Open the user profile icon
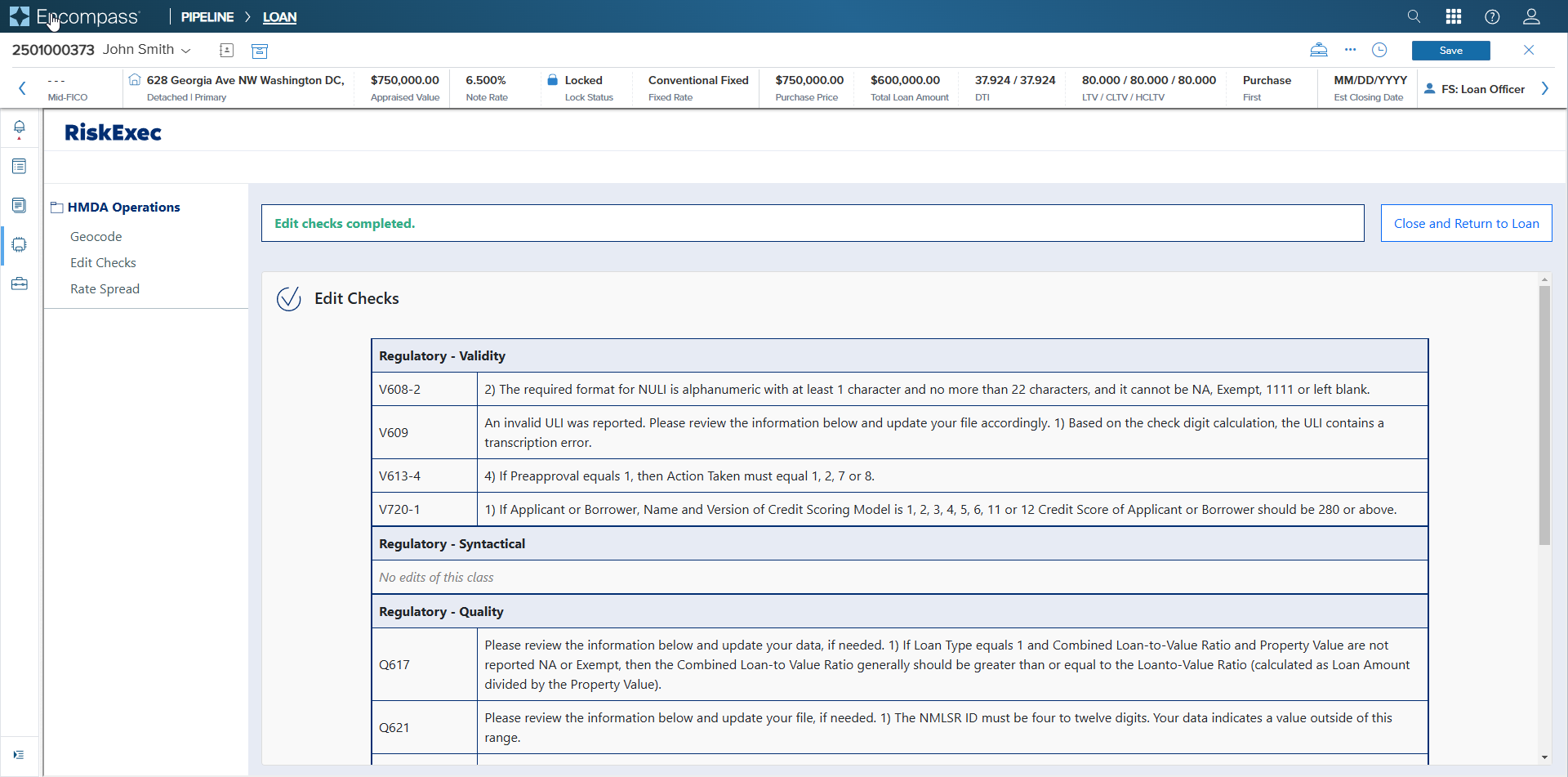 click(x=1531, y=16)
